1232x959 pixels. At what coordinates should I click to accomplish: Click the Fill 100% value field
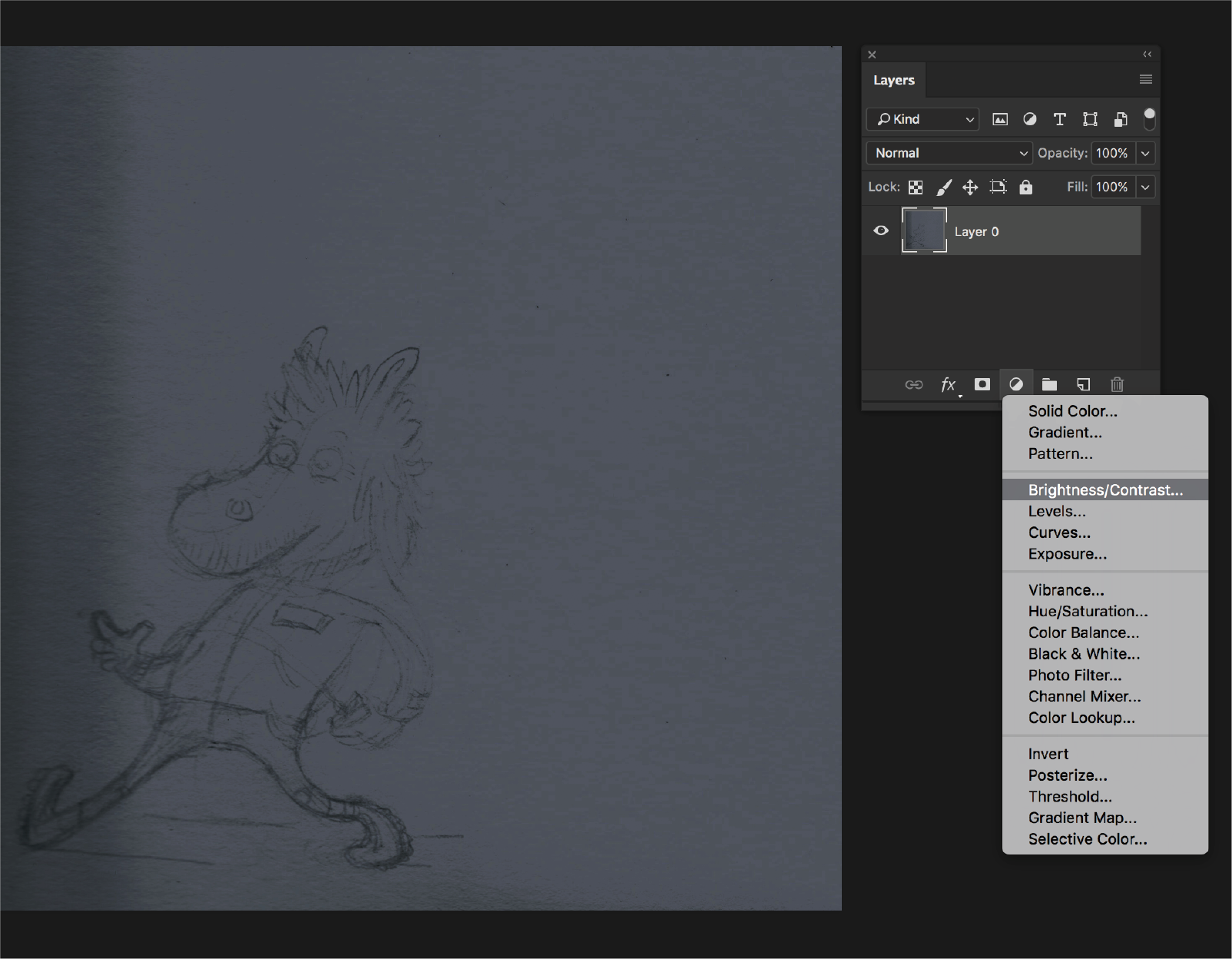tap(1112, 187)
